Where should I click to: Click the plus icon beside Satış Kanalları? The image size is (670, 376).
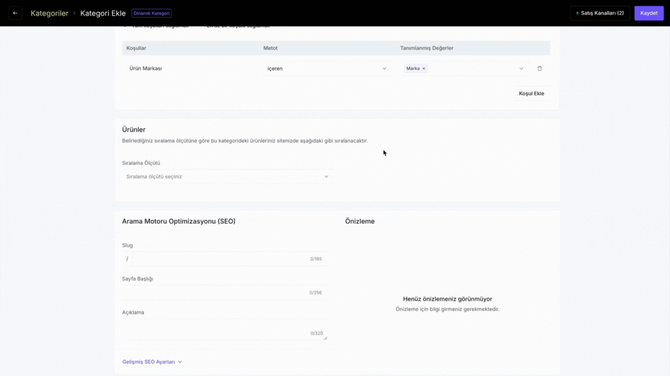[x=577, y=13]
